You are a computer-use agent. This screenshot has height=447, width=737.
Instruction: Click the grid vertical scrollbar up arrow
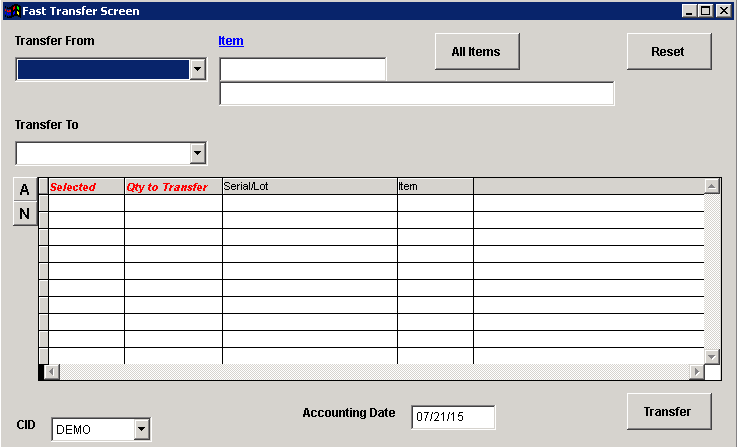click(712, 187)
